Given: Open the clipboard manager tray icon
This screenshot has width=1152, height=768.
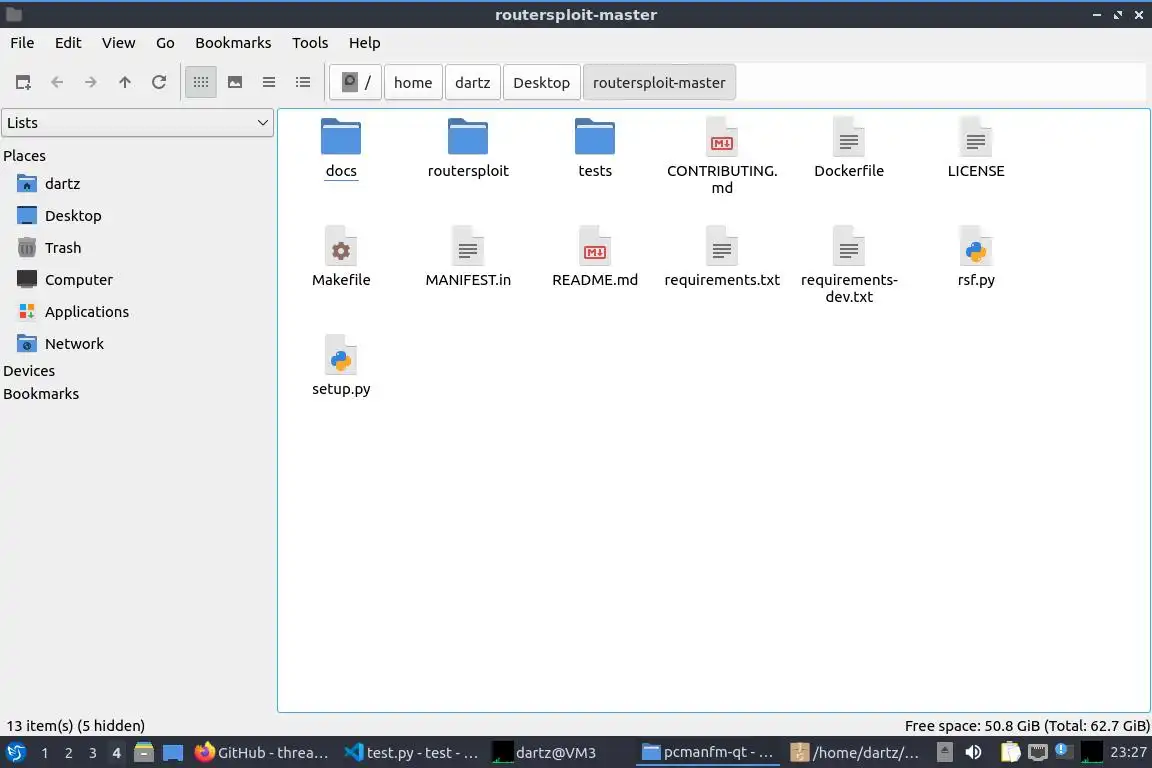Looking at the screenshot, I should coord(1010,753).
